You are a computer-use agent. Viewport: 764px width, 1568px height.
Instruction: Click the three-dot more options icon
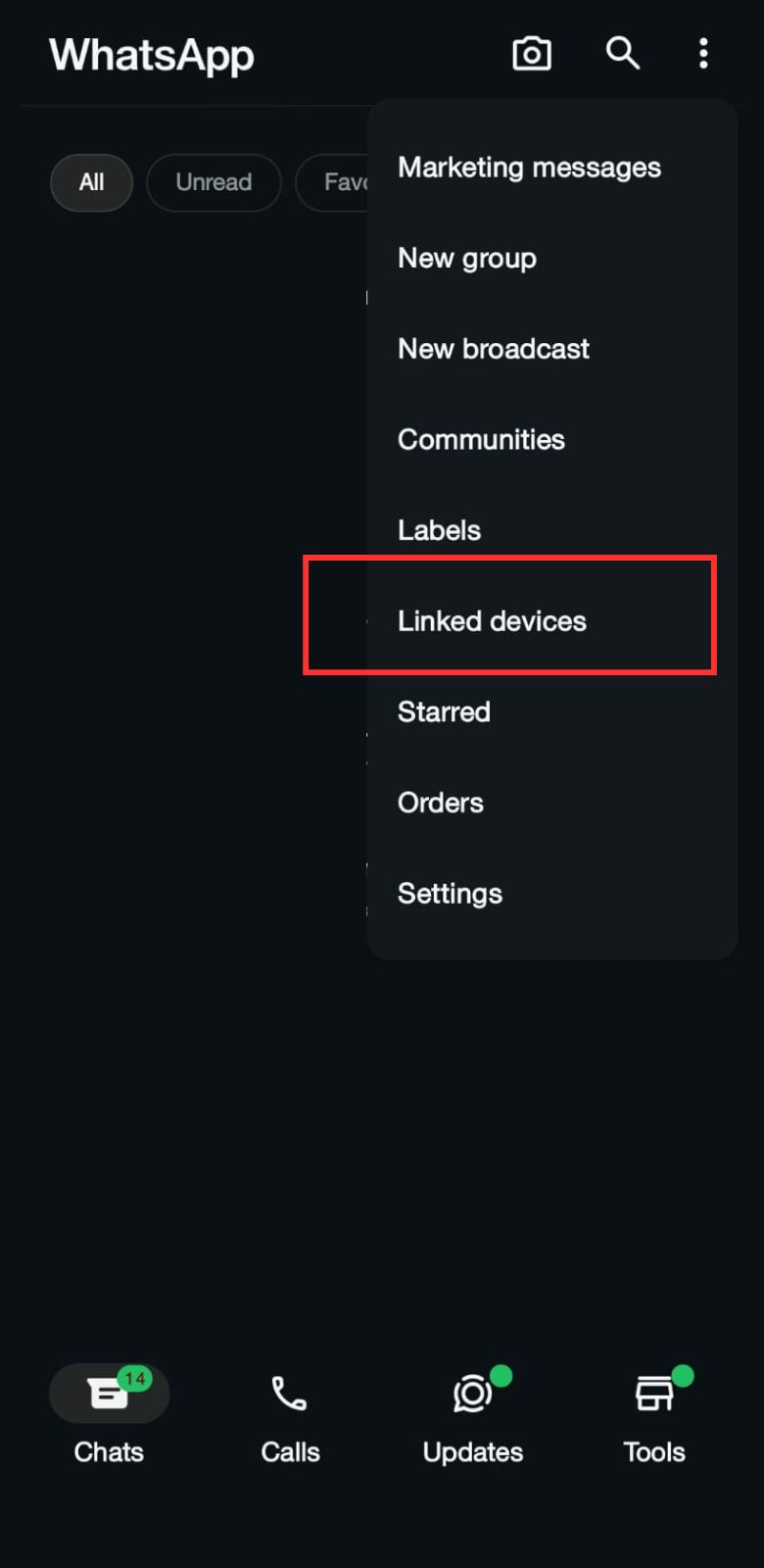(x=703, y=53)
